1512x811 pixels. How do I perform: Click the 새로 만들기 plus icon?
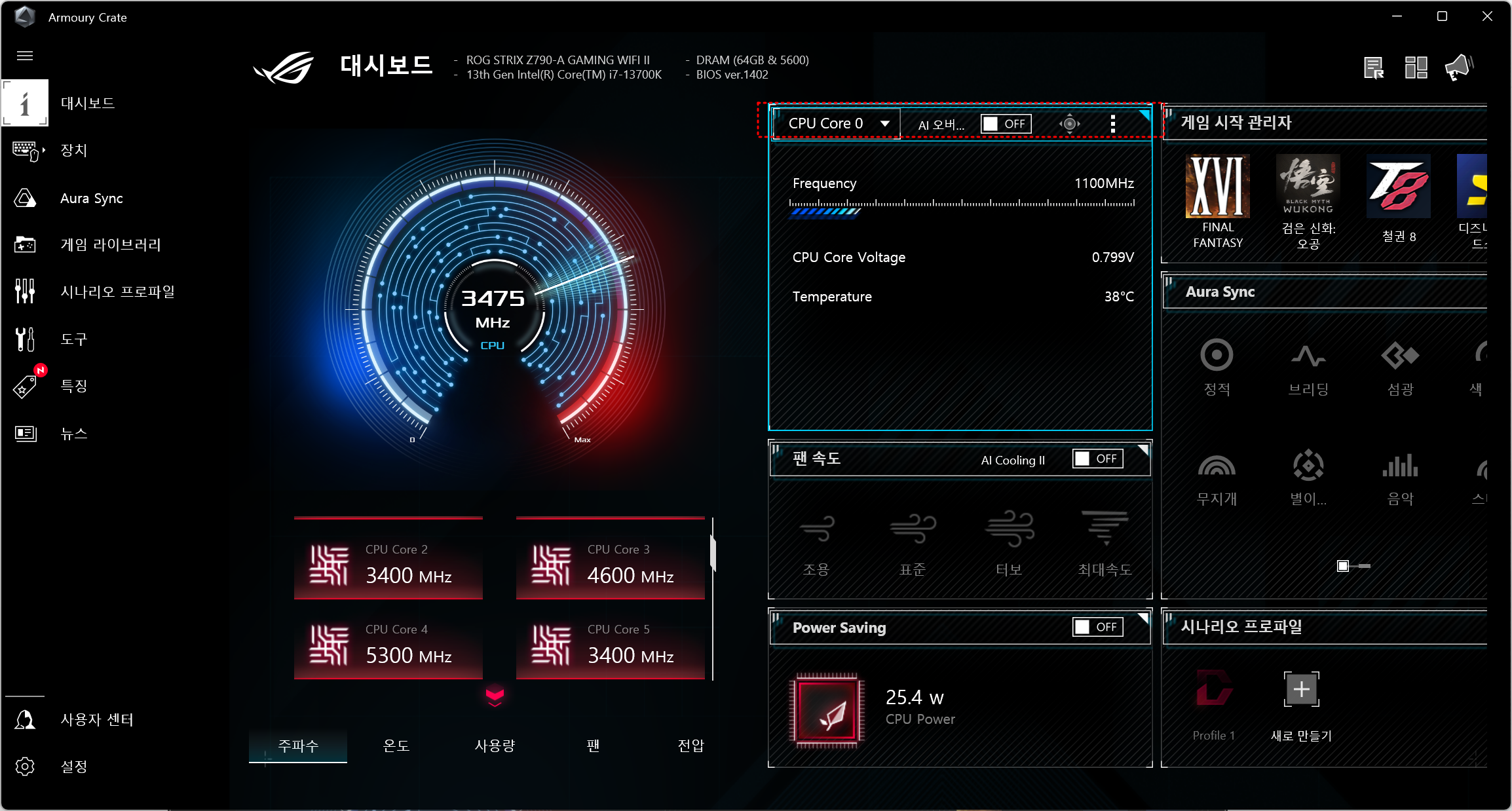pos(1301,689)
